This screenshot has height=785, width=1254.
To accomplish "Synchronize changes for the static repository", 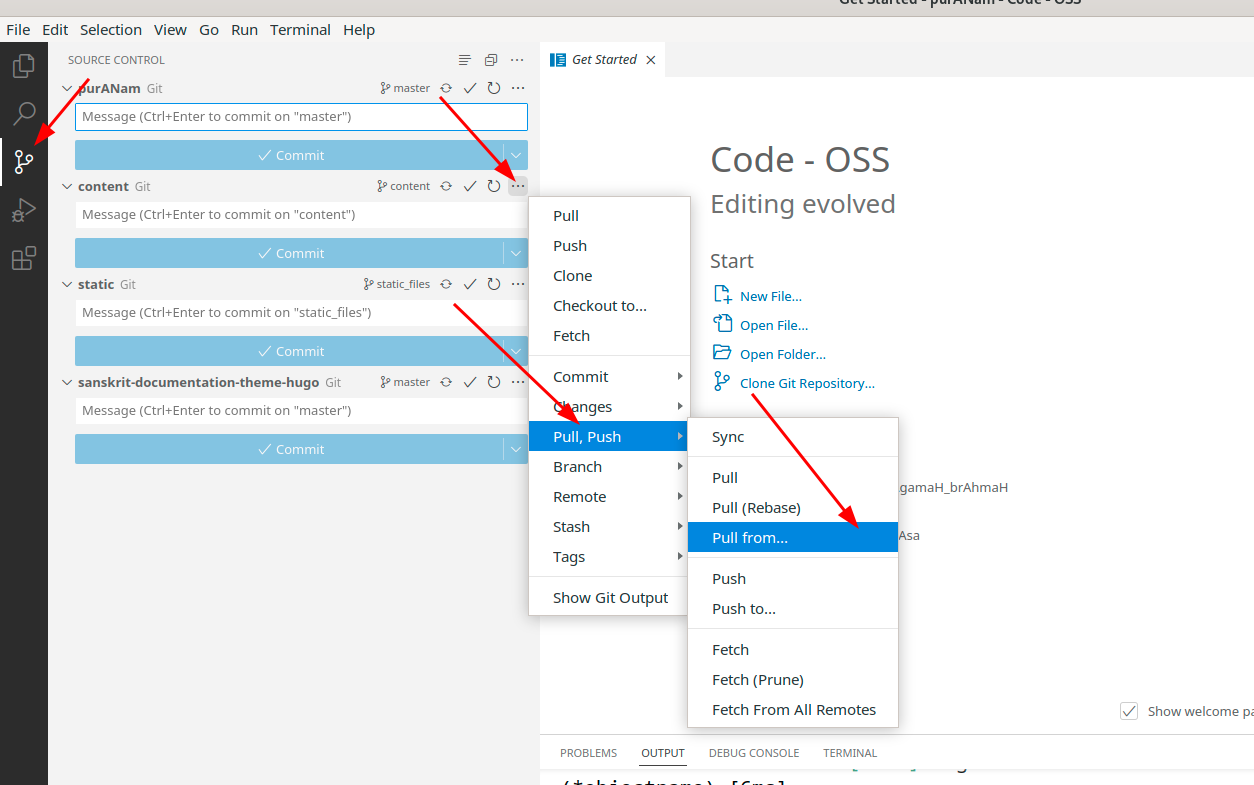I will click(446, 284).
